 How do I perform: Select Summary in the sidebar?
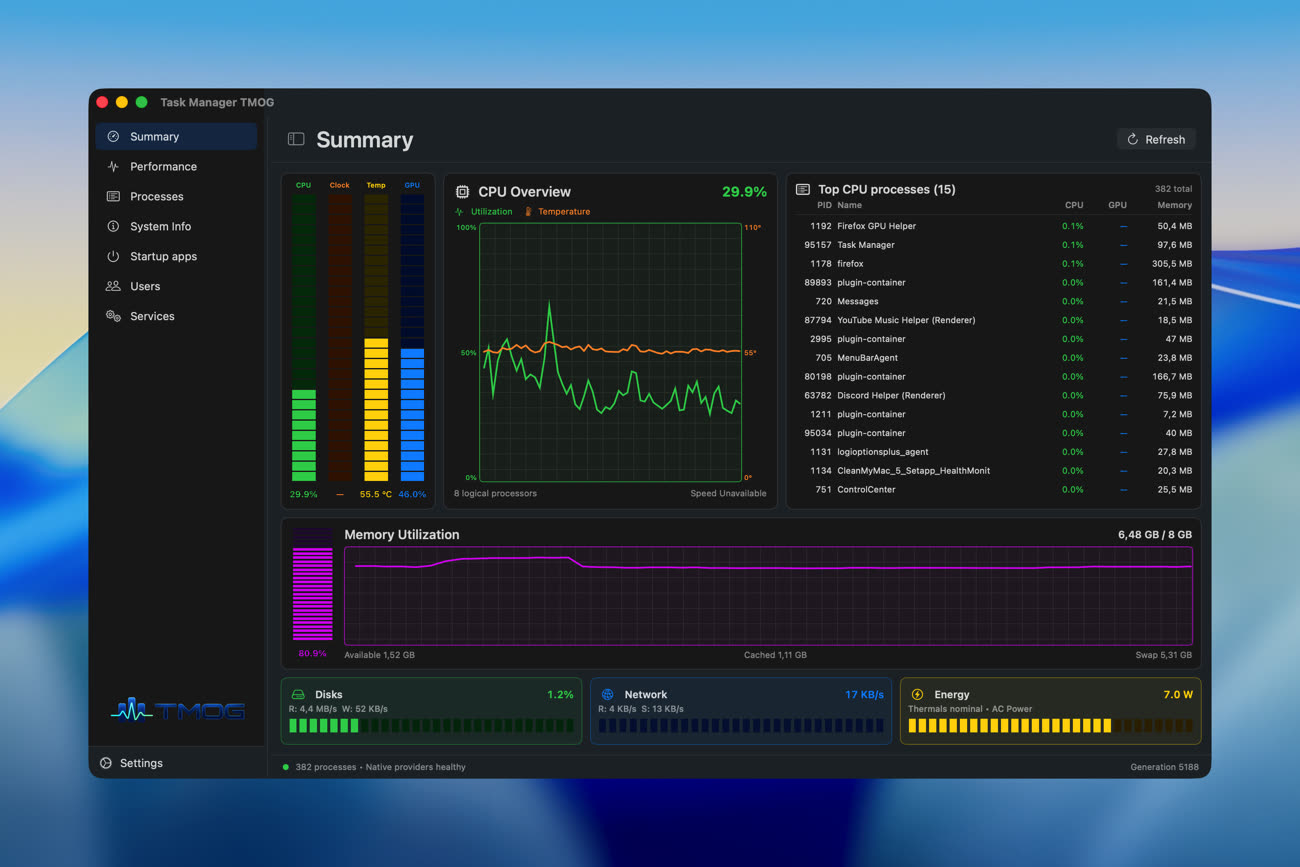click(176, 137)
